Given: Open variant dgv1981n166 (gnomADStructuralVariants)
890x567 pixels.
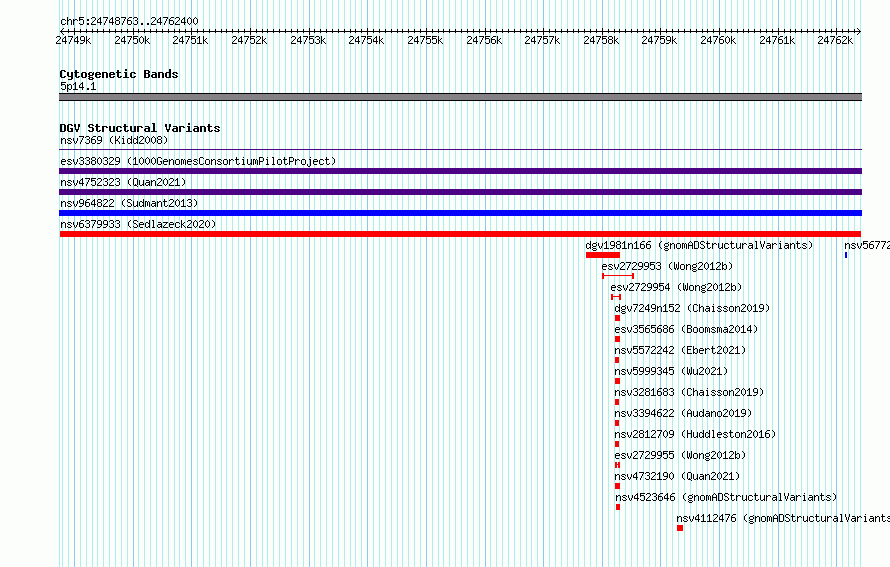Looking at the screenshot, I should pos(699,245).
